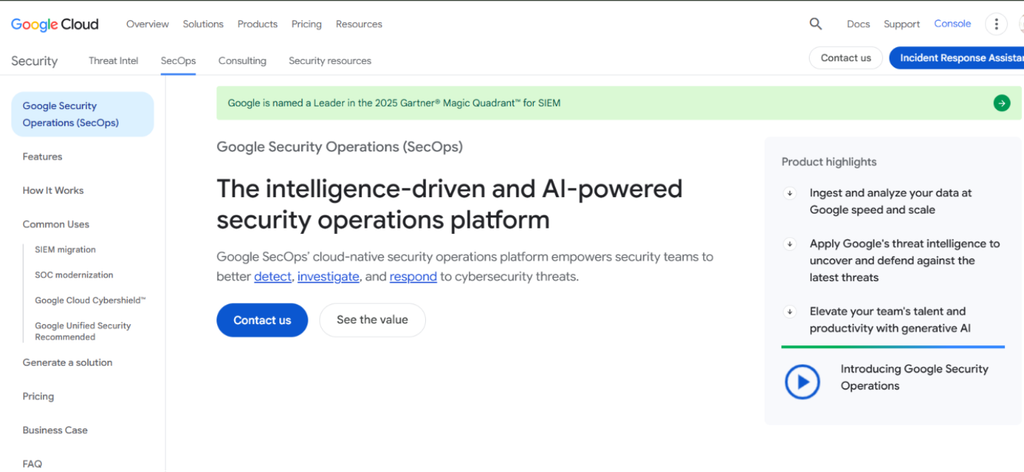Open the Pricing top menu item
The height and width of the screenshot is (472, 1024).
[306, 24]
